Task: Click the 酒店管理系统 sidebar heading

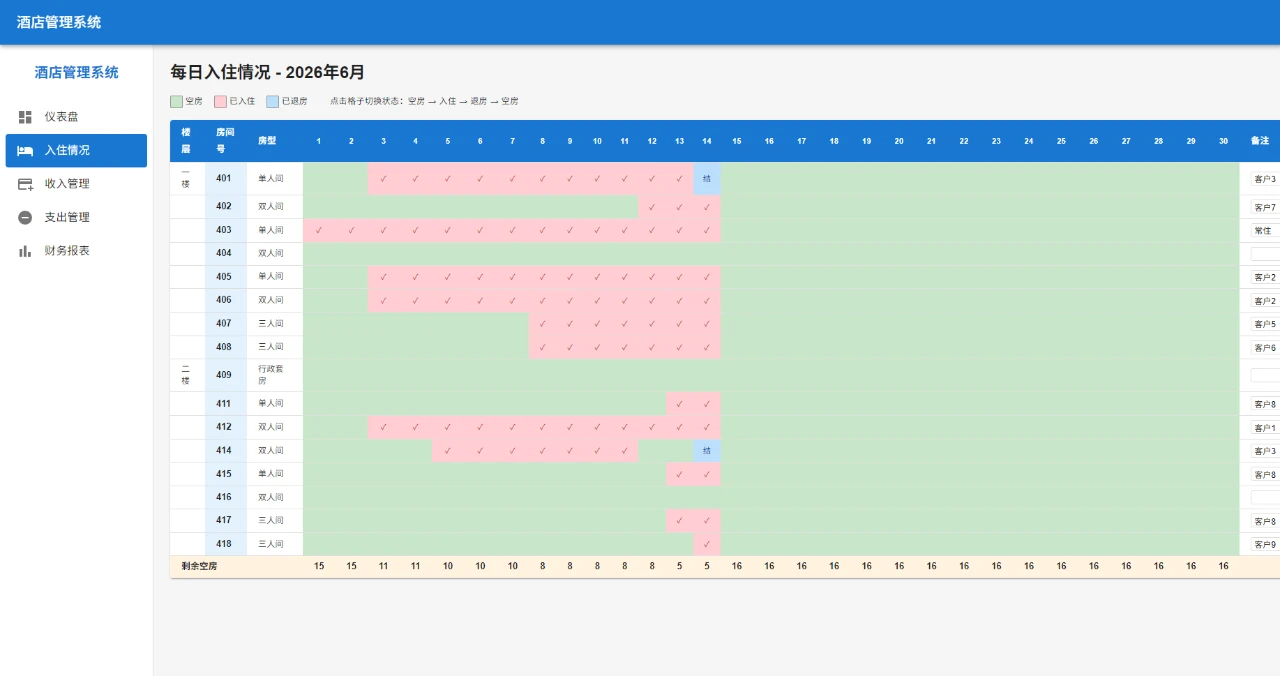Action: 77,72
